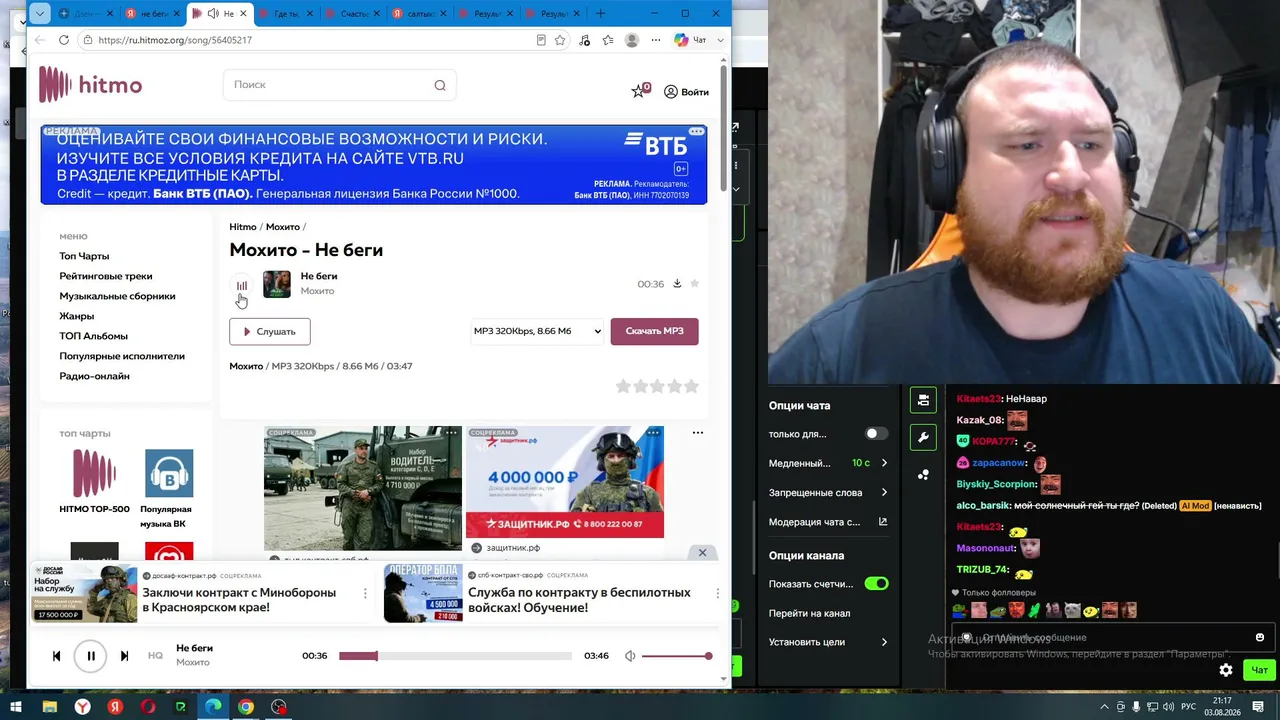The image size is (1280, 720).
Task: Switch to the 'не беги' Yandex tab
Action: click(151, 14)
